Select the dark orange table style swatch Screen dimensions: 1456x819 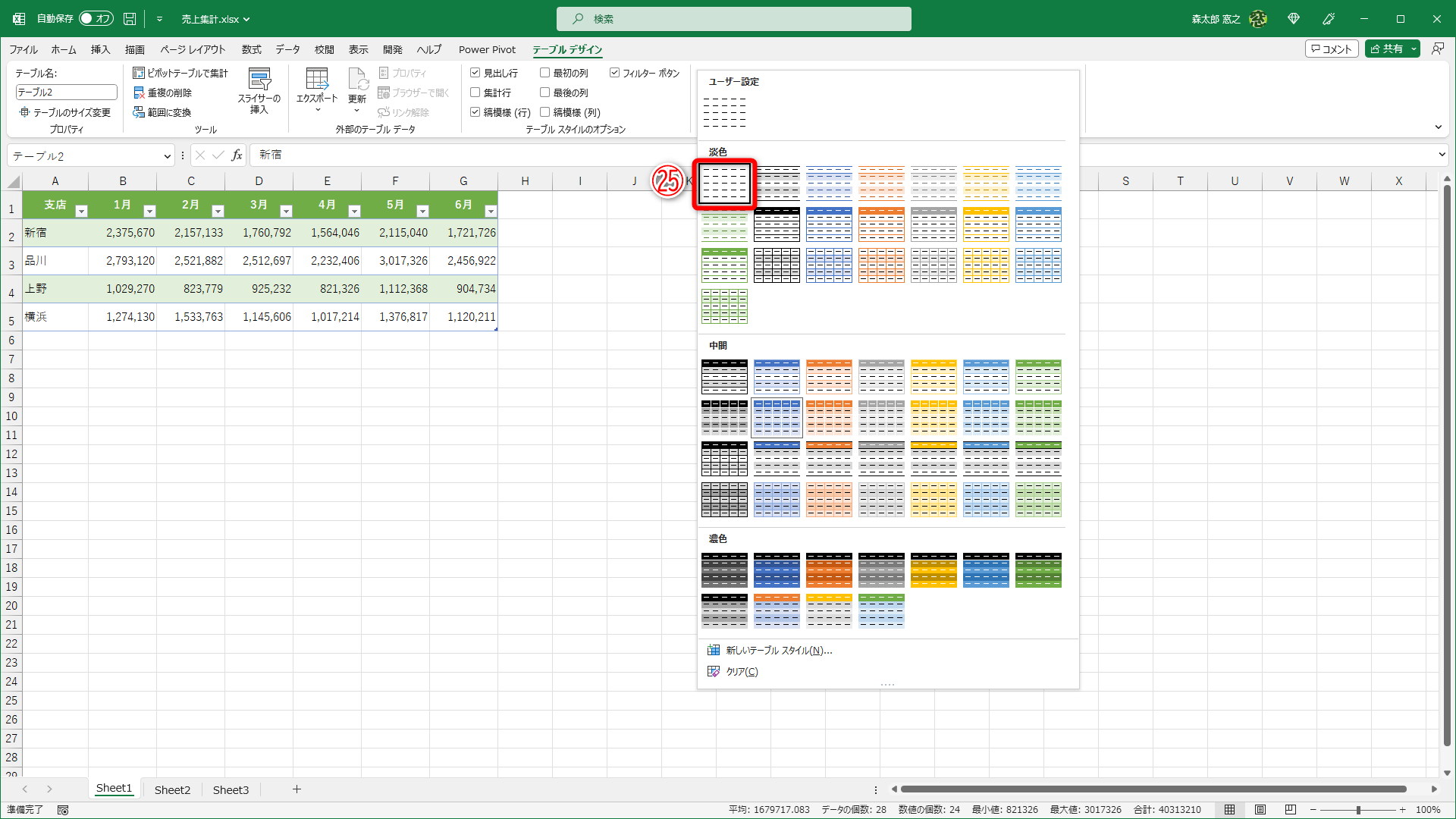point(829,570)
